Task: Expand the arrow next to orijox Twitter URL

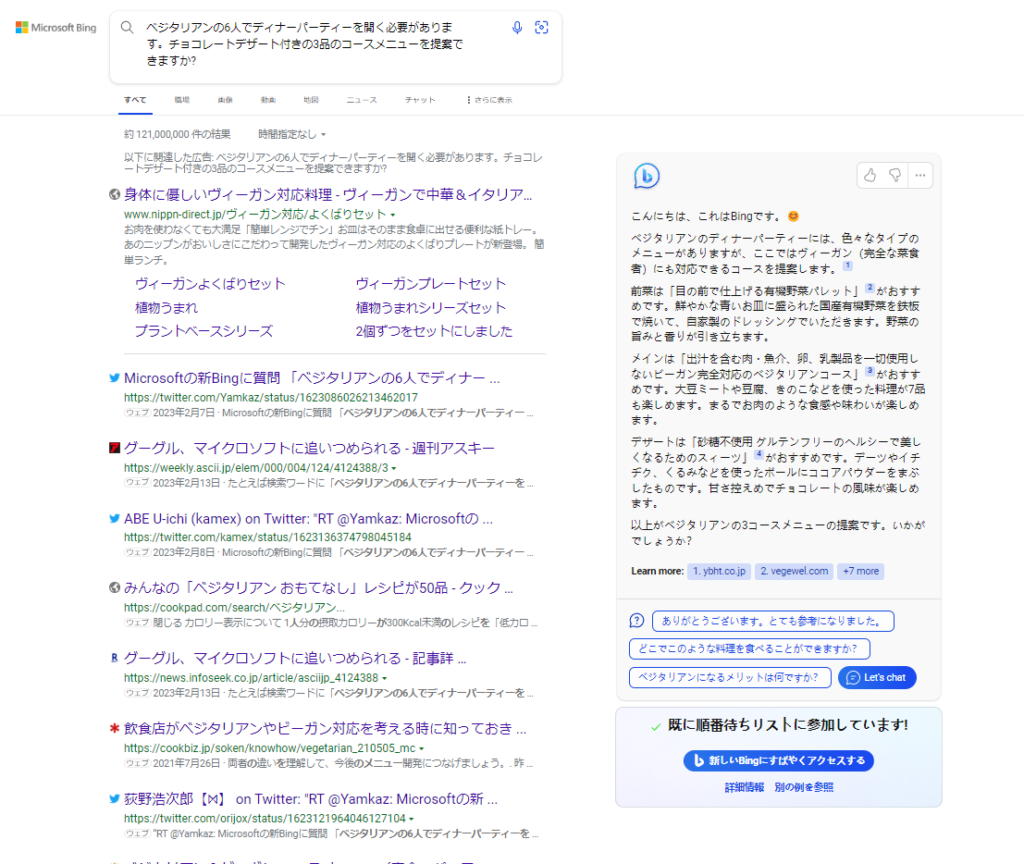Action: (x=411, y=819)
